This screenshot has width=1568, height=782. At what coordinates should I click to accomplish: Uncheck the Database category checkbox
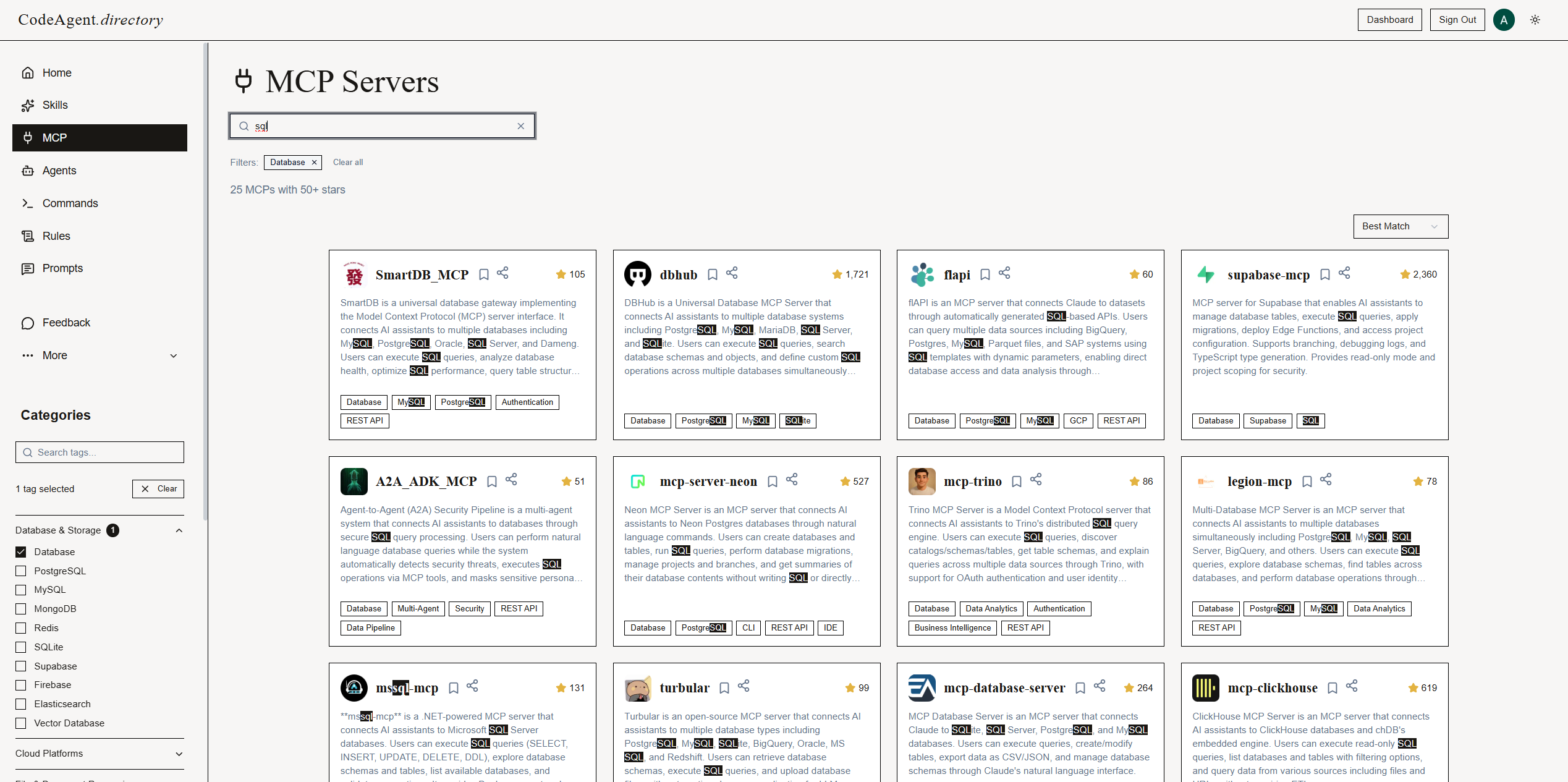click(x=21, y=551)
